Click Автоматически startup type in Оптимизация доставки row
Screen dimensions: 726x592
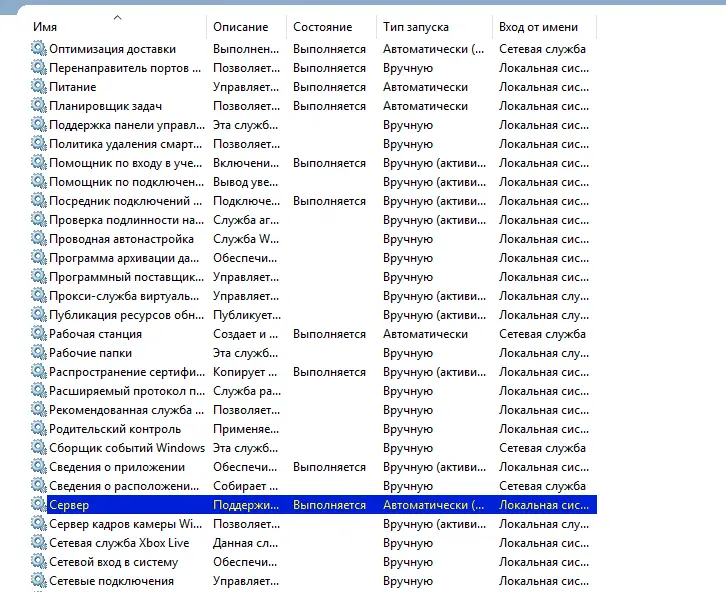point(433,49)
